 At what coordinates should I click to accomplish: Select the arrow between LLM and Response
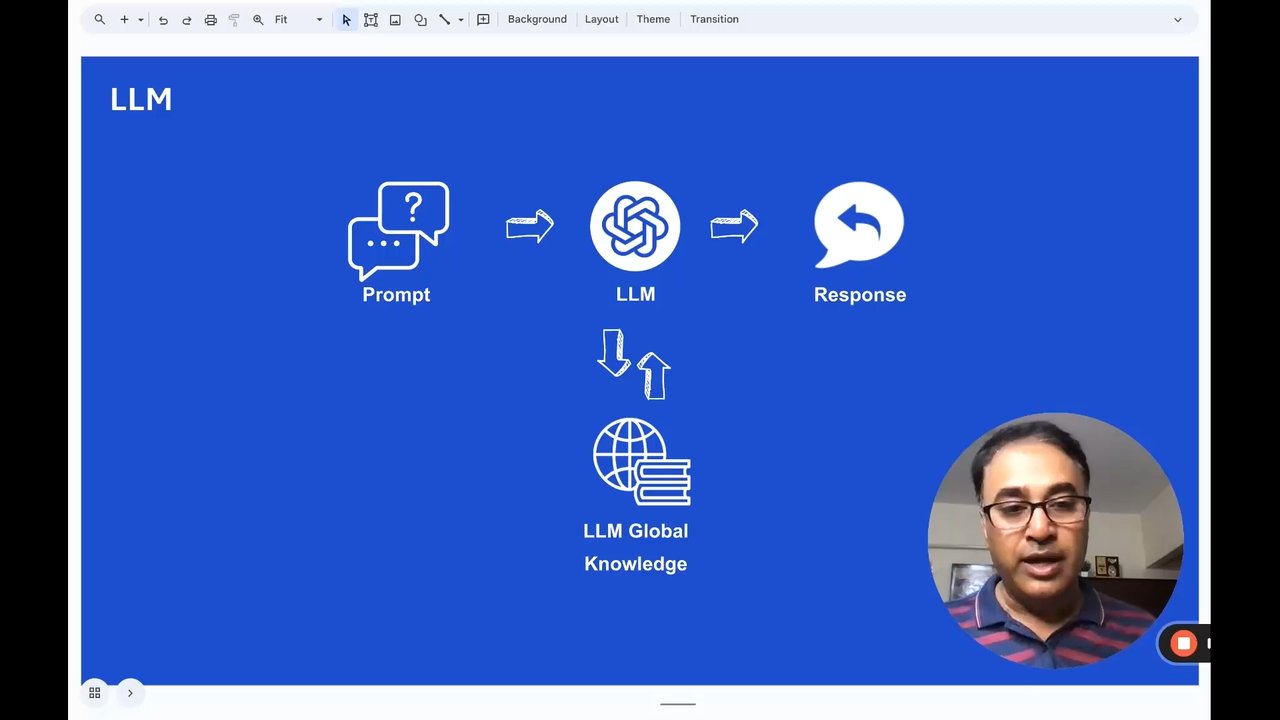point(734,226)
